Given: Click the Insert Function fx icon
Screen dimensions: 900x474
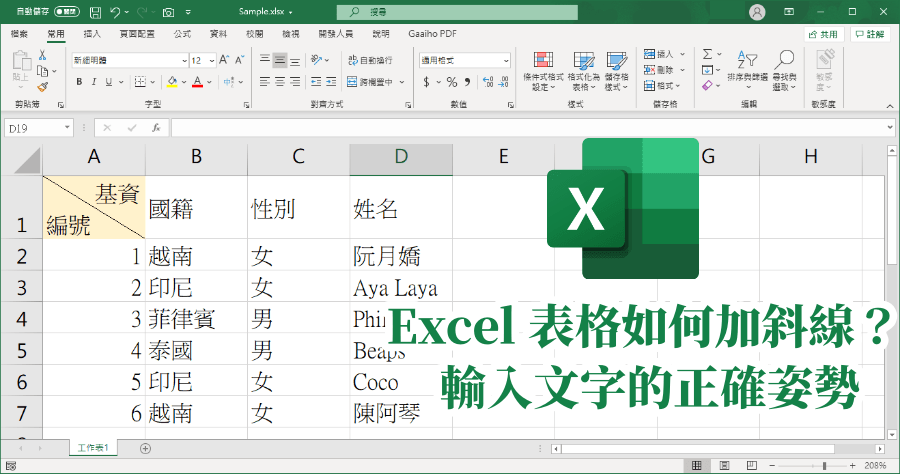Looking at the screenshot, I should [156, 128].
